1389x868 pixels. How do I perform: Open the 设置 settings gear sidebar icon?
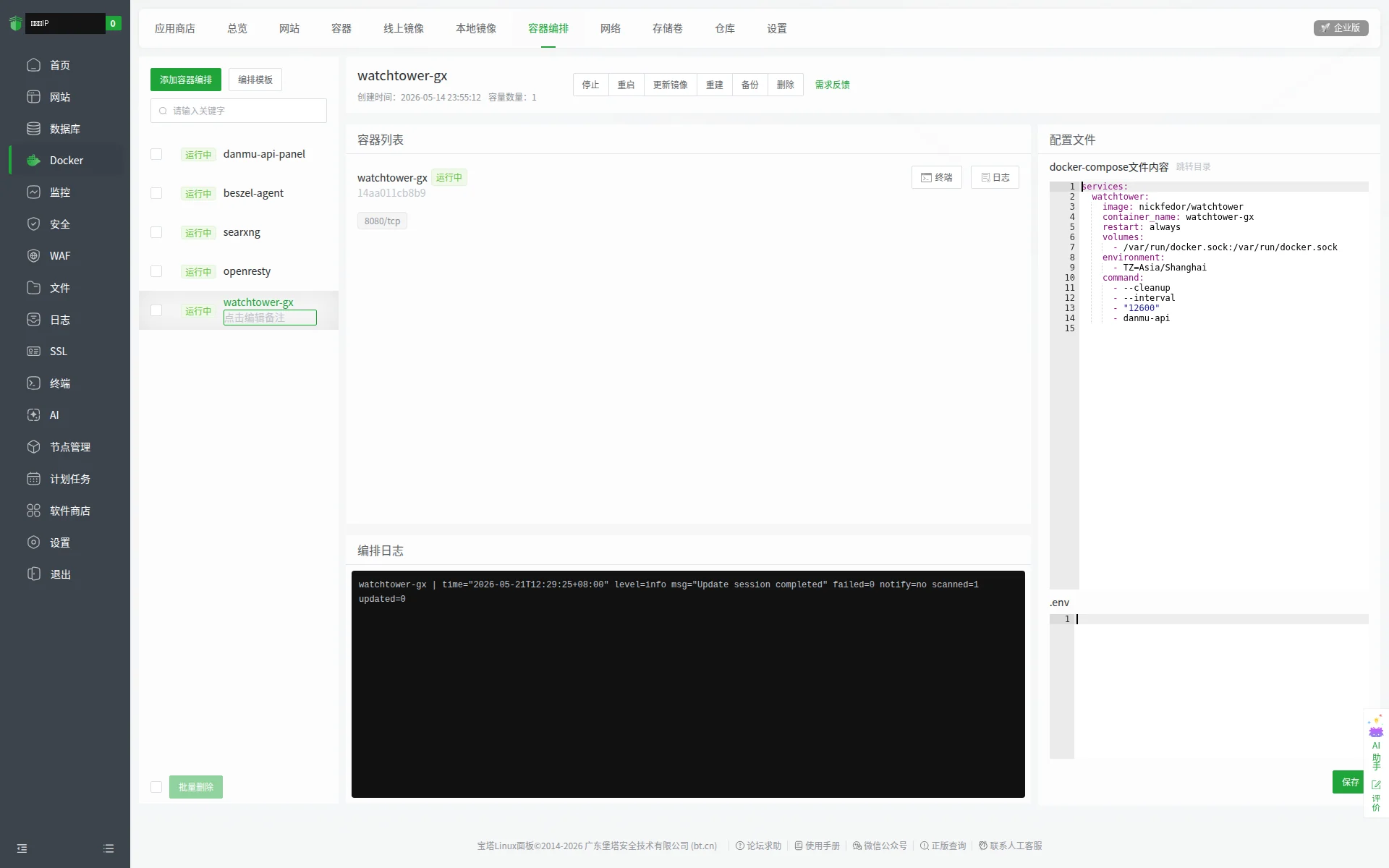click(x=33, y=542)
